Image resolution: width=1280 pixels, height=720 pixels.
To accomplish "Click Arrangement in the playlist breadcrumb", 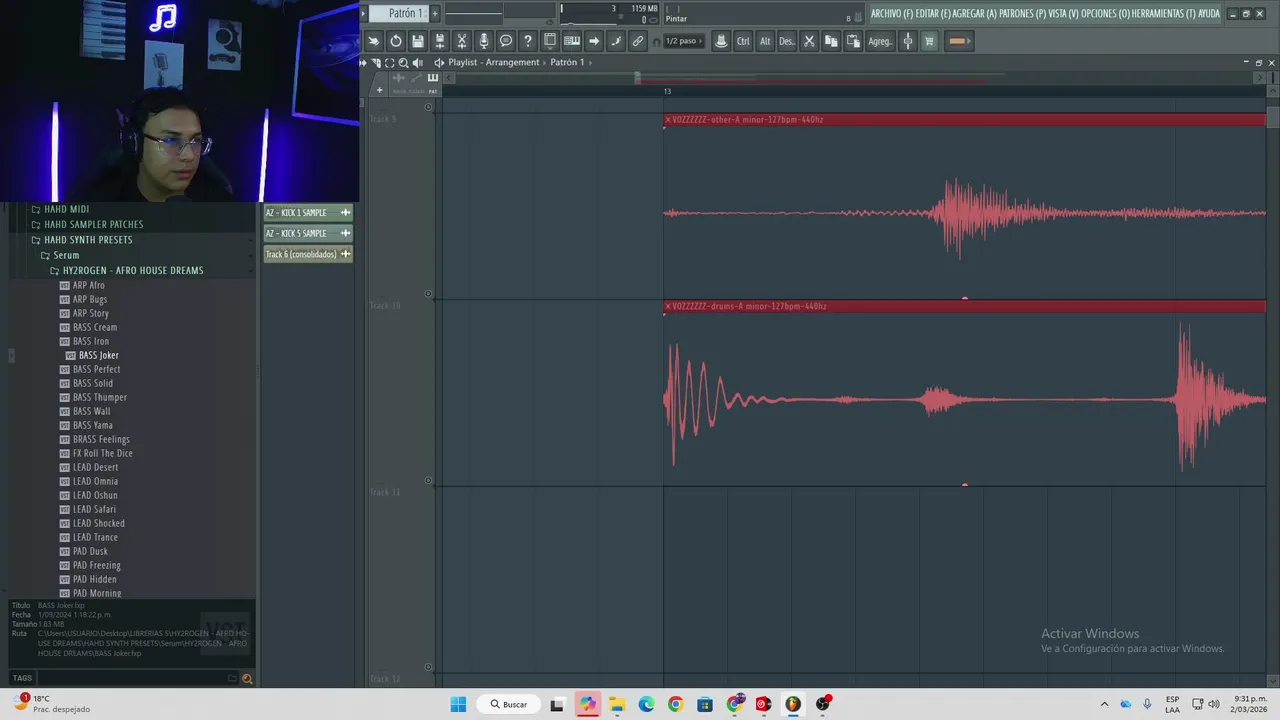I will click(512, 62).
